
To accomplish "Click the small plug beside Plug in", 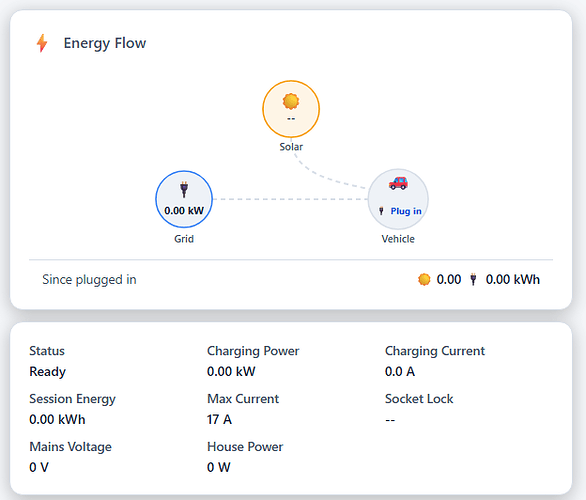I will point(381,211).
